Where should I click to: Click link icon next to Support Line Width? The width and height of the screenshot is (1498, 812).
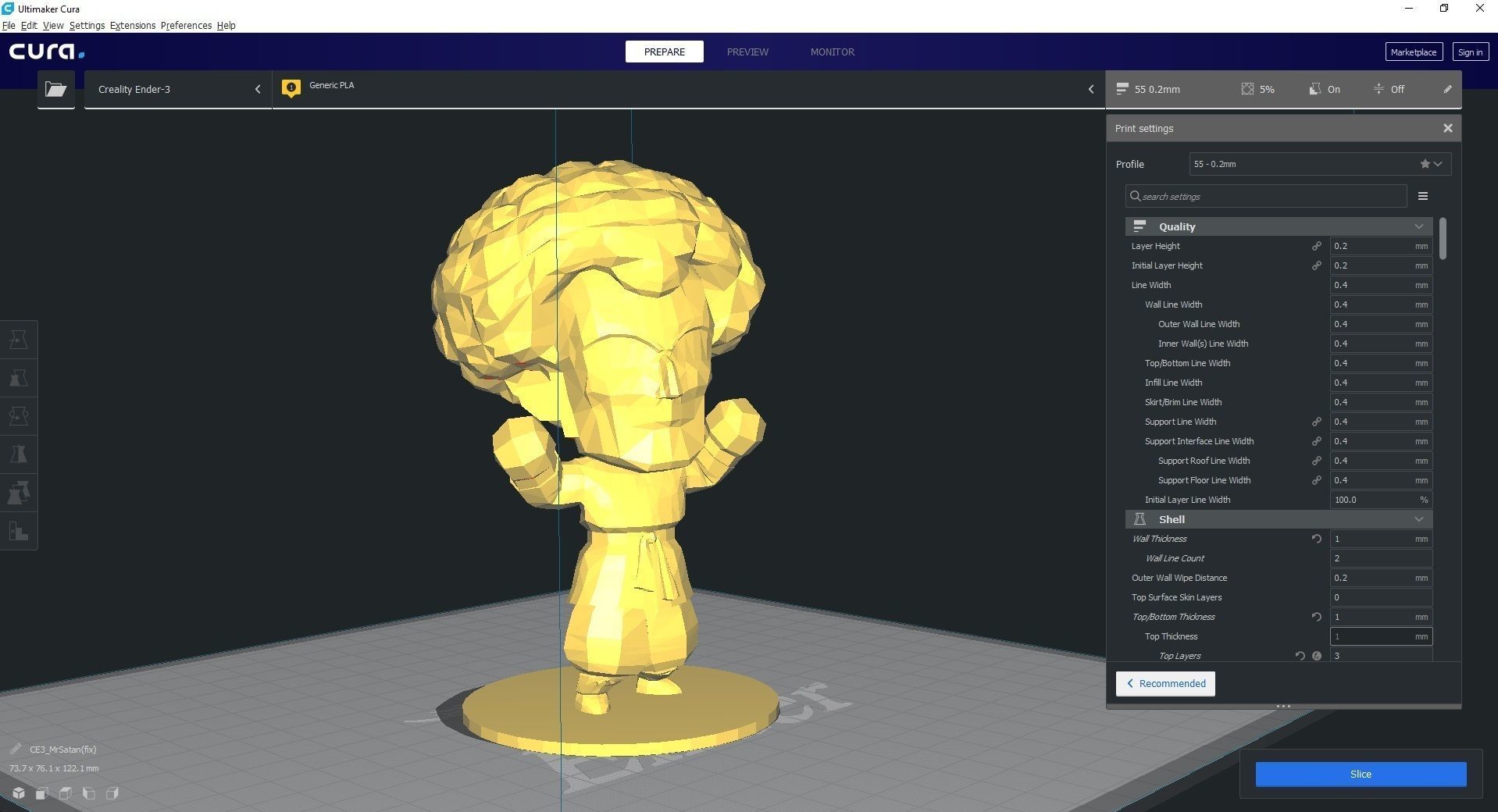(1316, 422)
